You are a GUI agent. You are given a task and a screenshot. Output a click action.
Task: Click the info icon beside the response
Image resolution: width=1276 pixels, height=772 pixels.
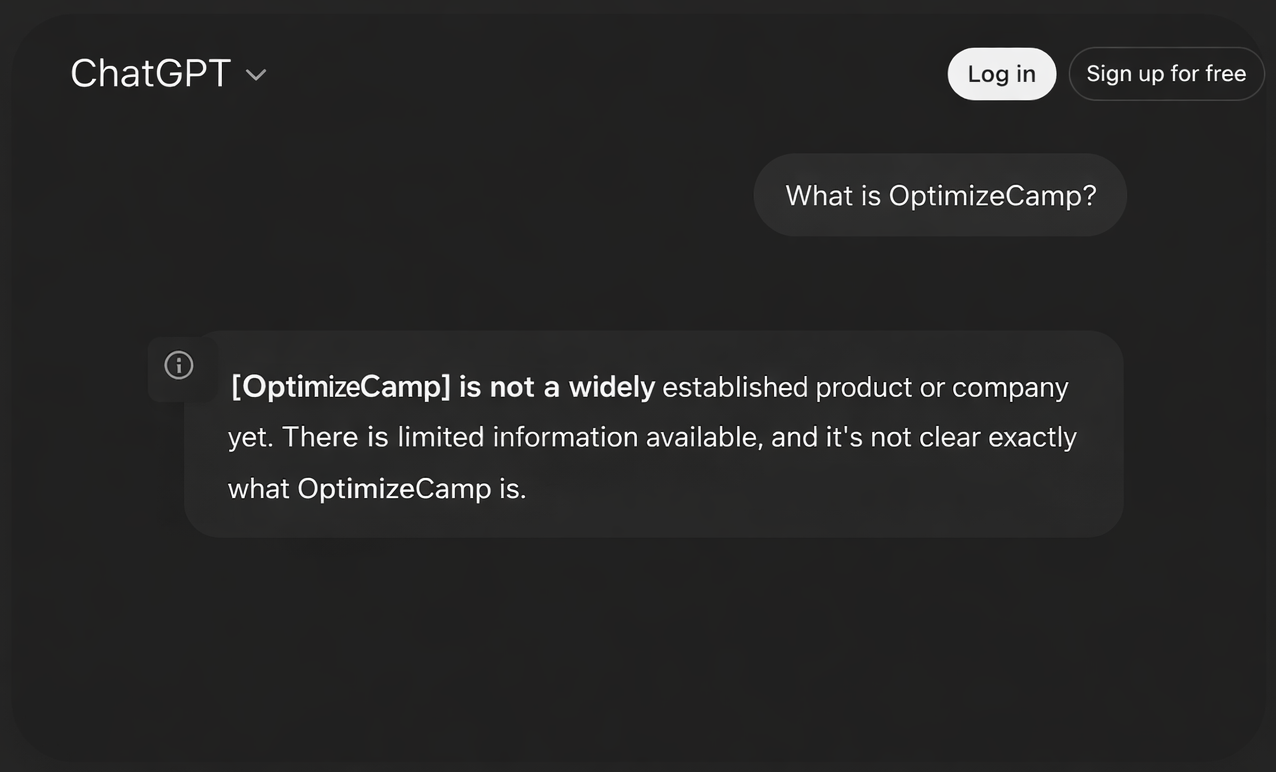point(179,366)
